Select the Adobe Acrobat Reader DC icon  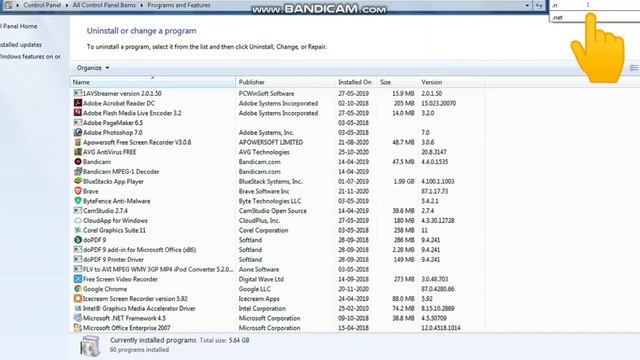click(78, 103)
